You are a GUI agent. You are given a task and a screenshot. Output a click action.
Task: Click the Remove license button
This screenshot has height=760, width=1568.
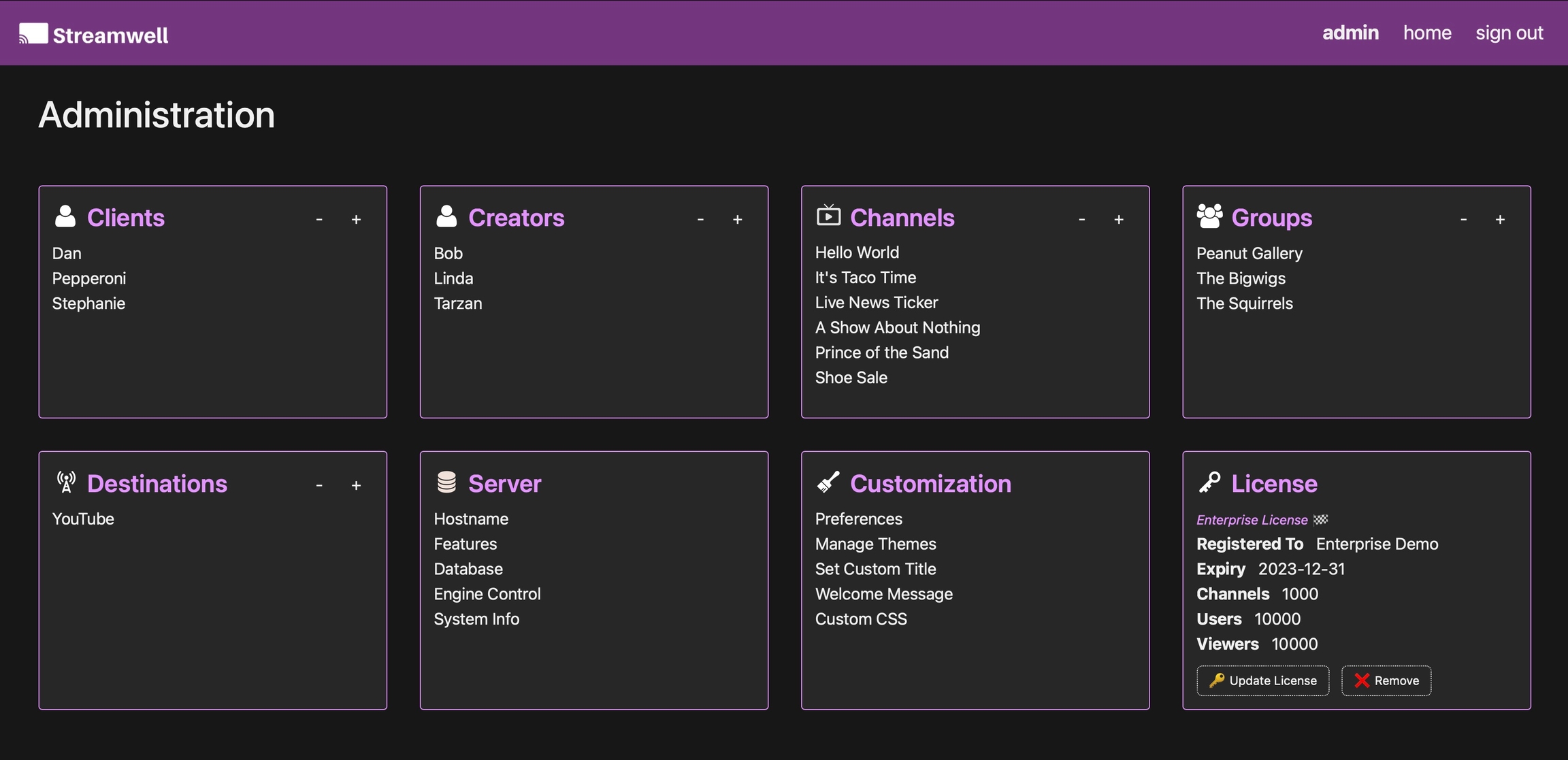pyautogui.click(x=1386, y=680)
